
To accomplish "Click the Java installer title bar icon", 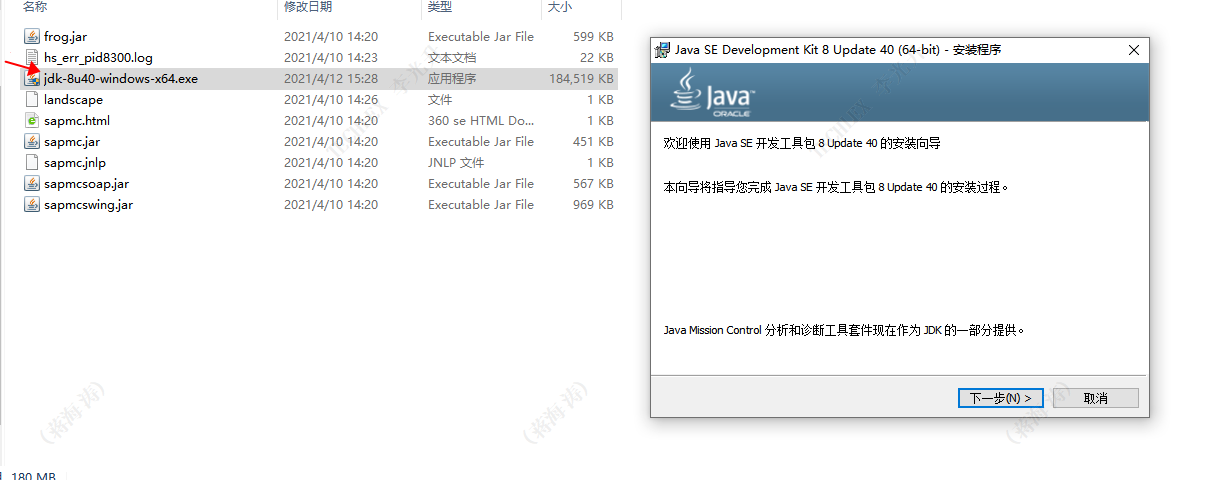I will (x=662, y=50).
